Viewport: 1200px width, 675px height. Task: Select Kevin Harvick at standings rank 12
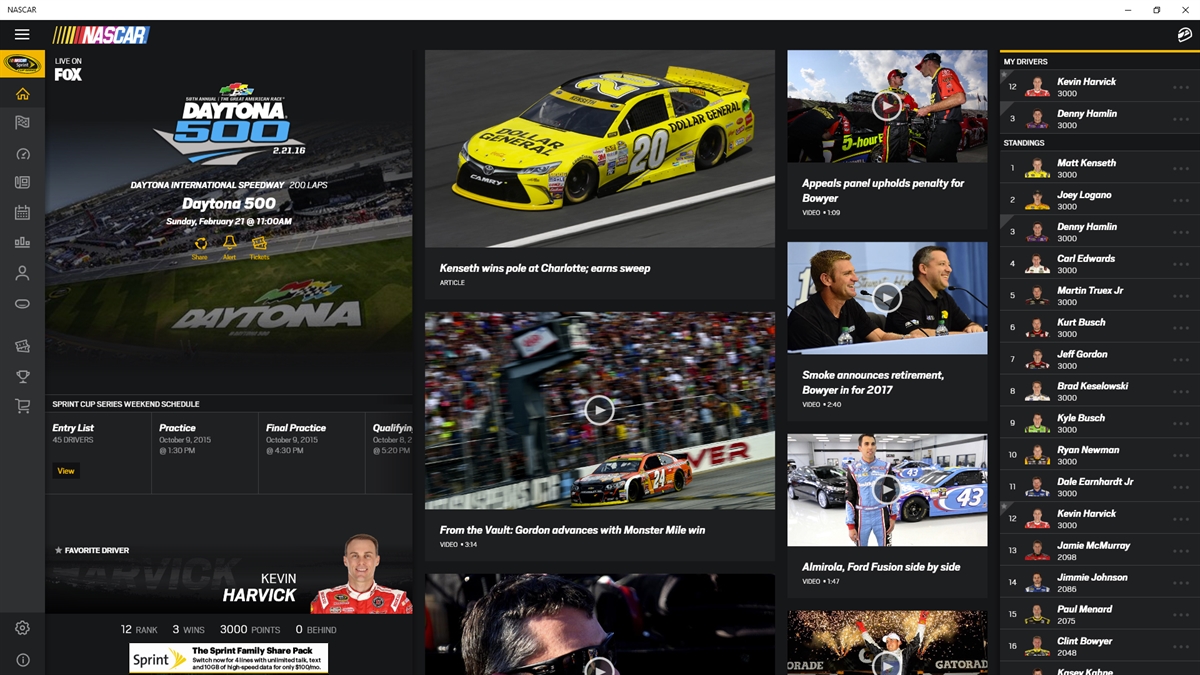[x=1100, y=519]
